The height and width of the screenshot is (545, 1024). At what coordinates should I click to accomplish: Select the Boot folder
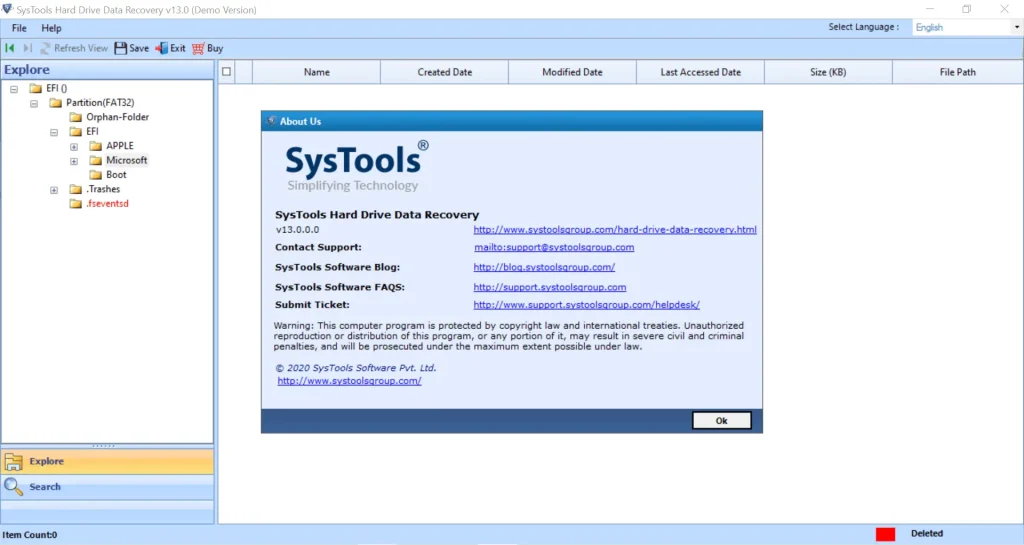tap(116, 174)
